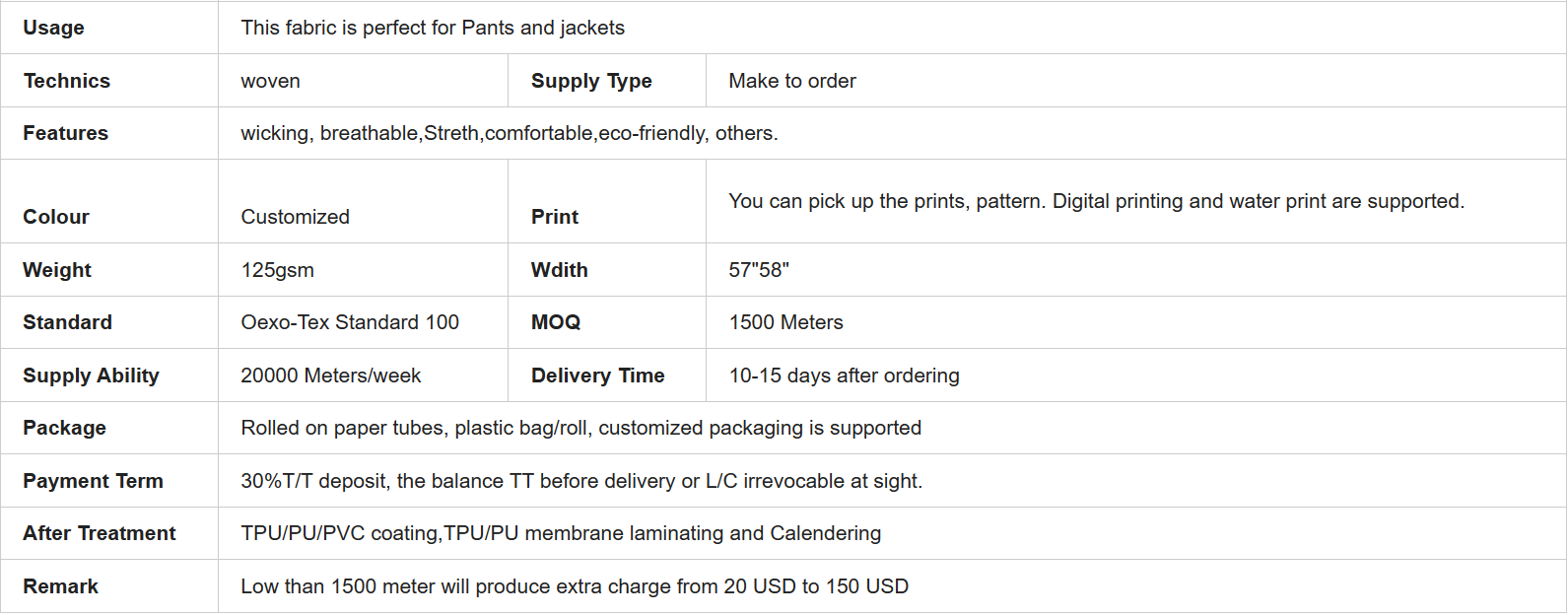Select the 1500 Meters MOQ value
This screenshot has width=1568, height=615.
click(785, 322)
